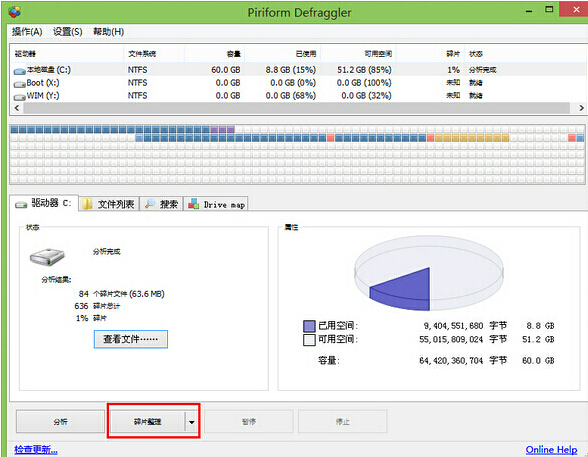
Task: Click the horizontal scrollbar track in drive list
Action: click(296, 108)
